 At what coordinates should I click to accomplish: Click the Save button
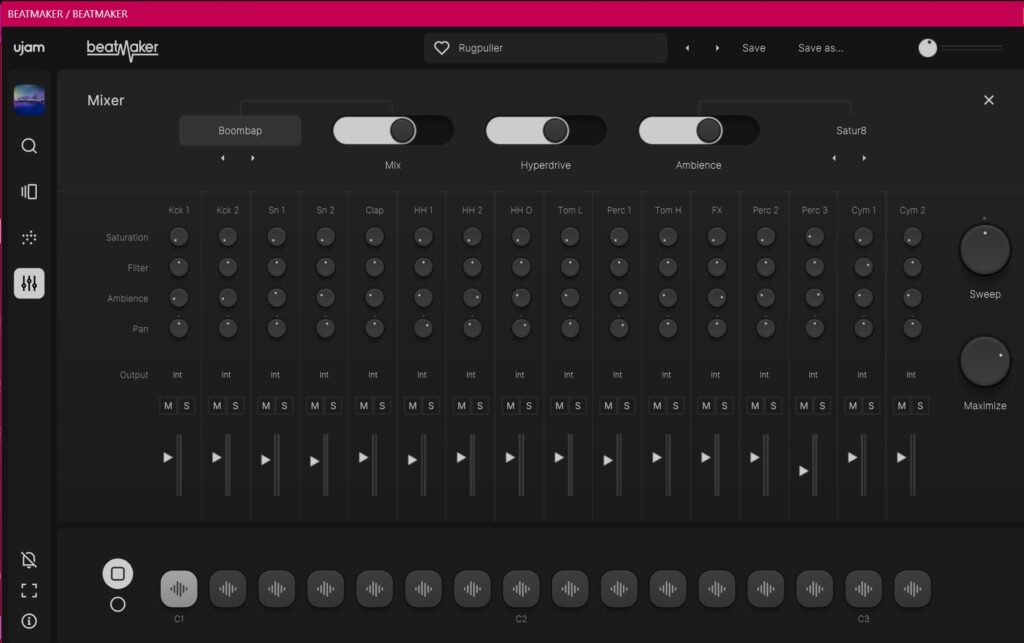(753, 48)
